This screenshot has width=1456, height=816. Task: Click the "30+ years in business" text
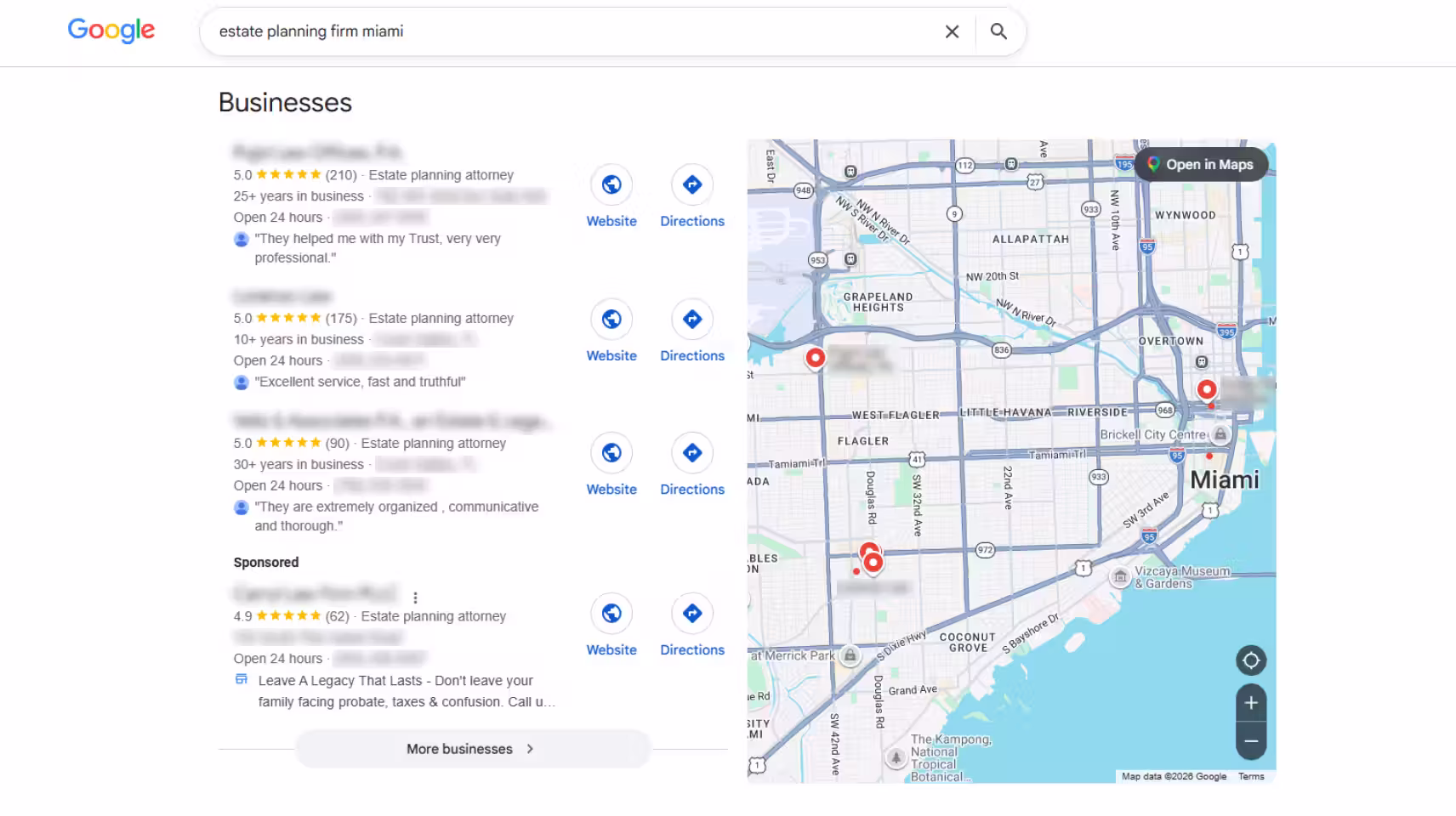click(299, 465)
